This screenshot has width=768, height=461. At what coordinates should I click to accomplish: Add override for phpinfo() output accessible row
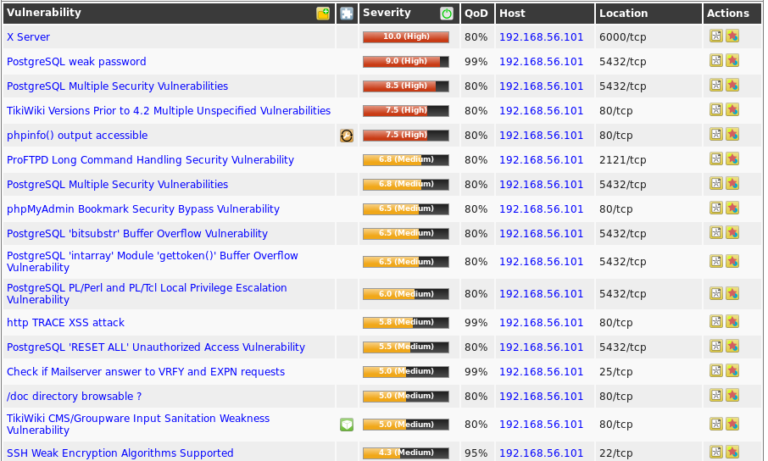pyautogui.click(x=733, y=135)
